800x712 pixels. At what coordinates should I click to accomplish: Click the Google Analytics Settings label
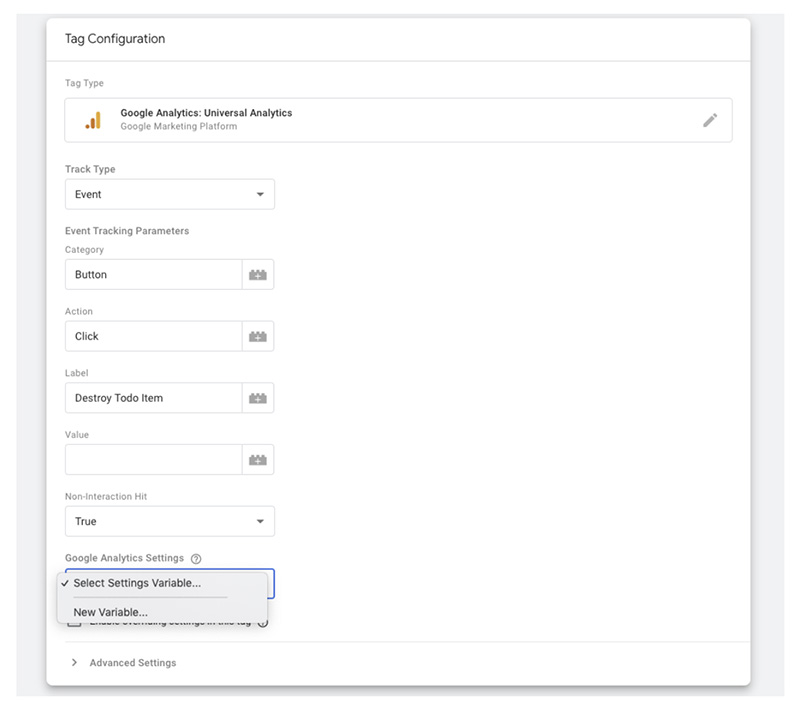point(124,558)
